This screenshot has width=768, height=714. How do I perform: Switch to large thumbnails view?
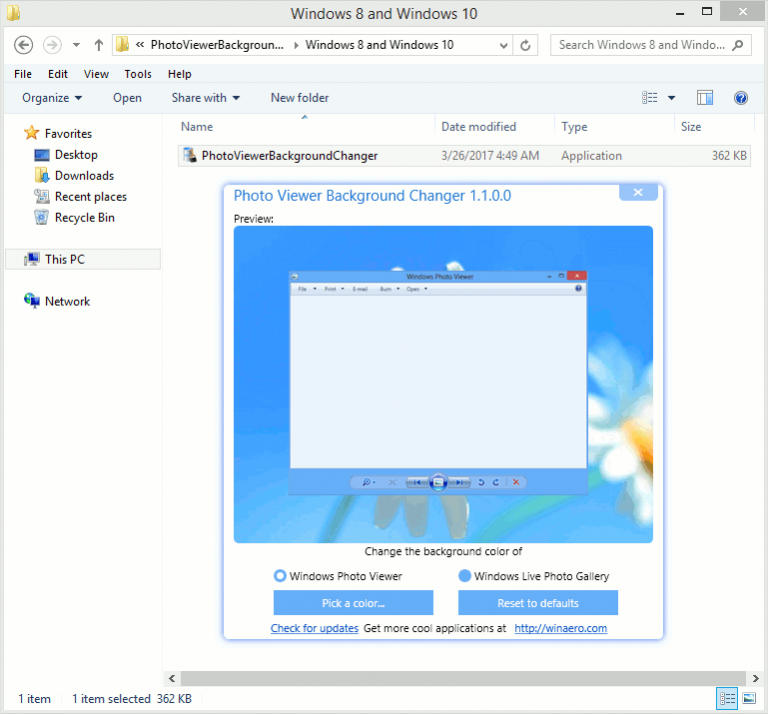pos(749,698)
